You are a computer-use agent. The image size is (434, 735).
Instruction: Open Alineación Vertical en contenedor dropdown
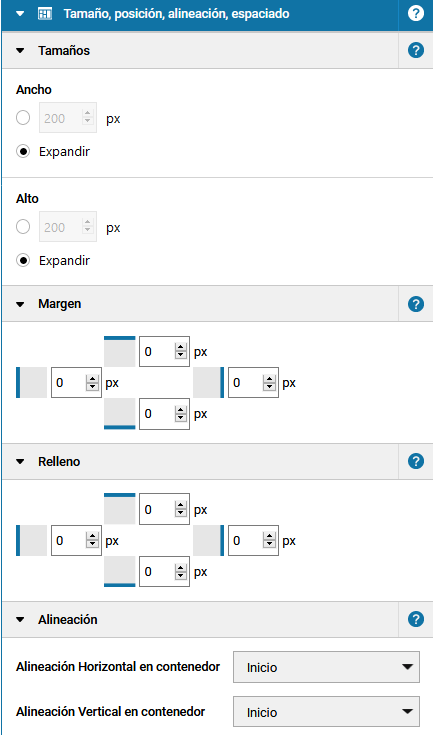(326, 712)
